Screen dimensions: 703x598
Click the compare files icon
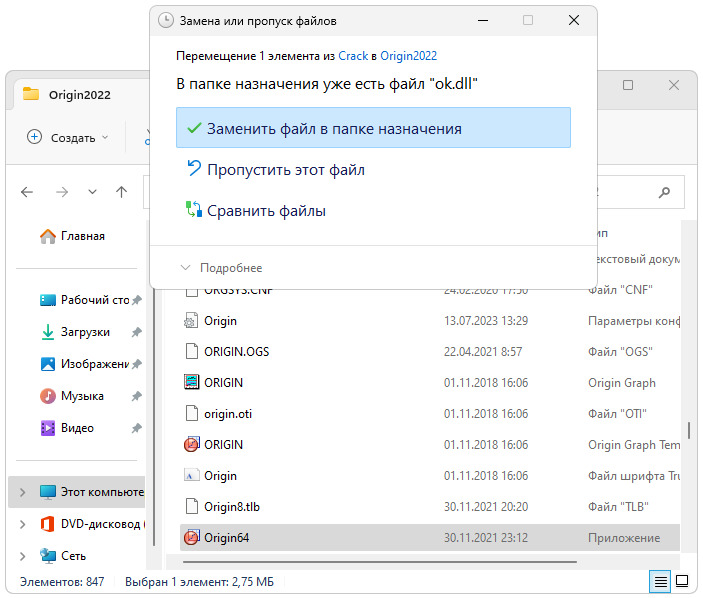(194, 209)
